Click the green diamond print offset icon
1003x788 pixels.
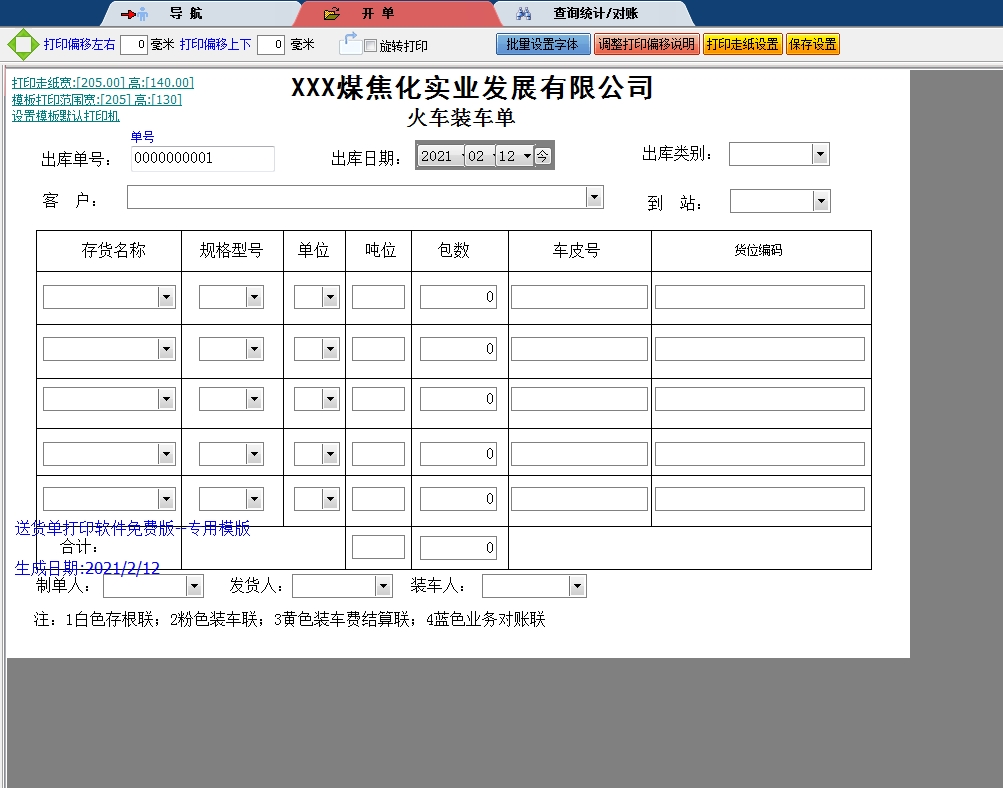(x=22, y=45)
